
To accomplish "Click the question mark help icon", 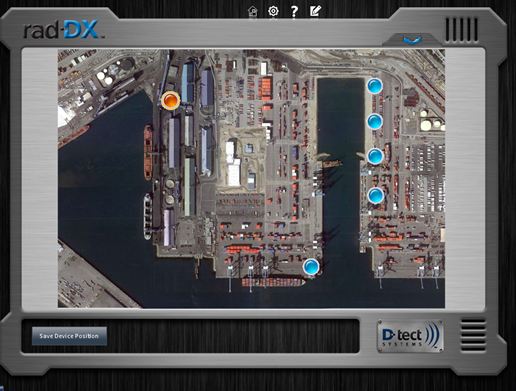I will tap(294, 12).
